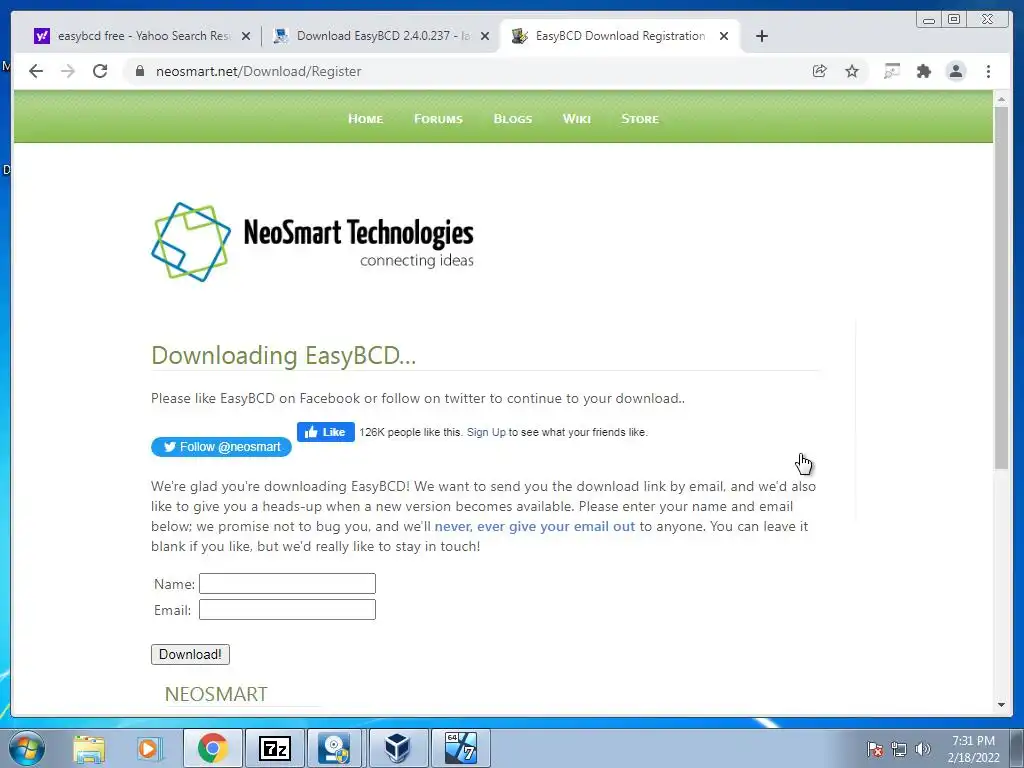Click the Action Center flag tray icon
1024x768 pixels.
click(x=874, y=749)
